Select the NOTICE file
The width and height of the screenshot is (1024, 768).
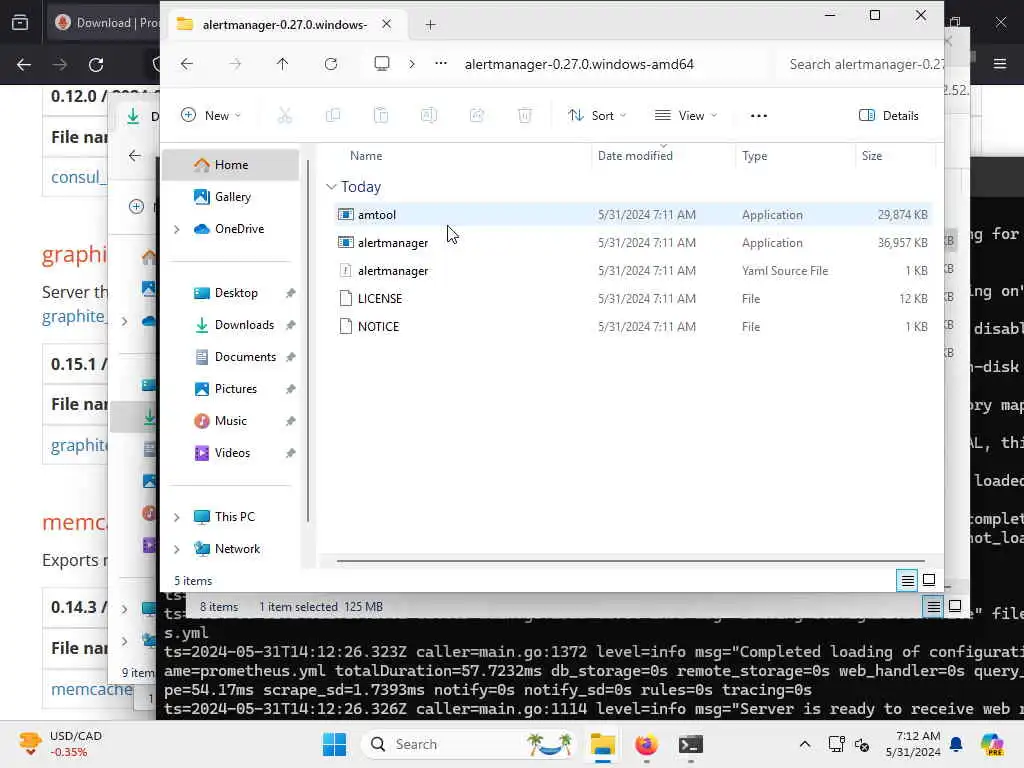point(632,327)
